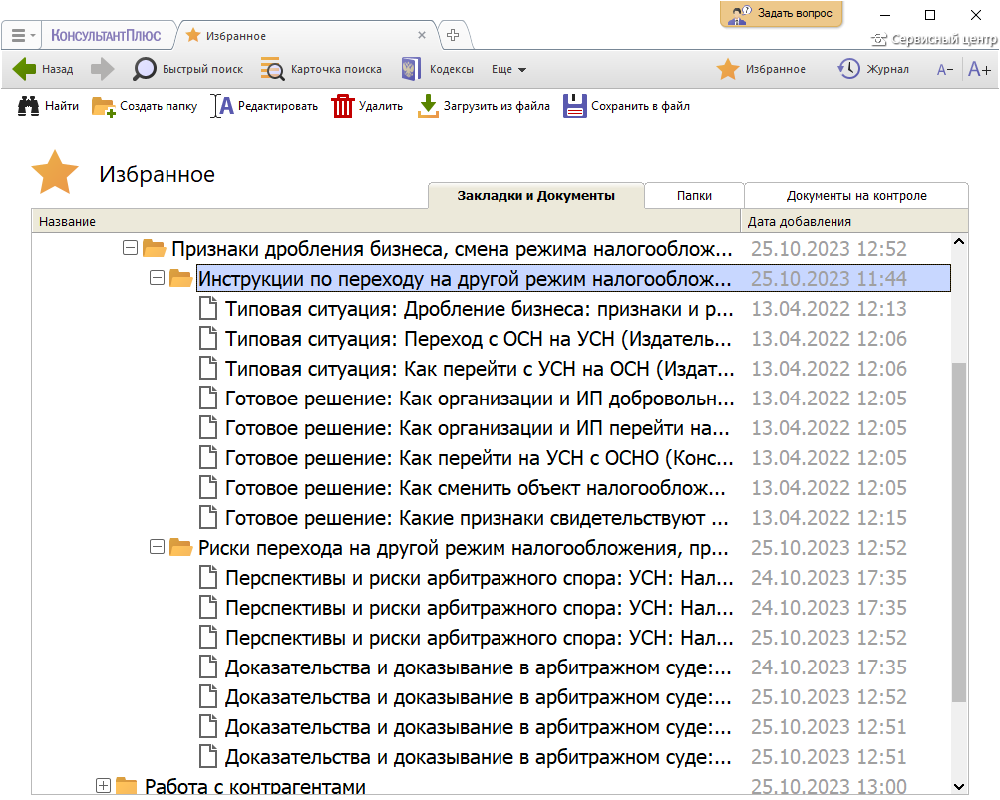Collapse Риски перехода на другой режим folder
Image resolution: width=1000 pixels, height=800 pixels.
coord(157,547)
